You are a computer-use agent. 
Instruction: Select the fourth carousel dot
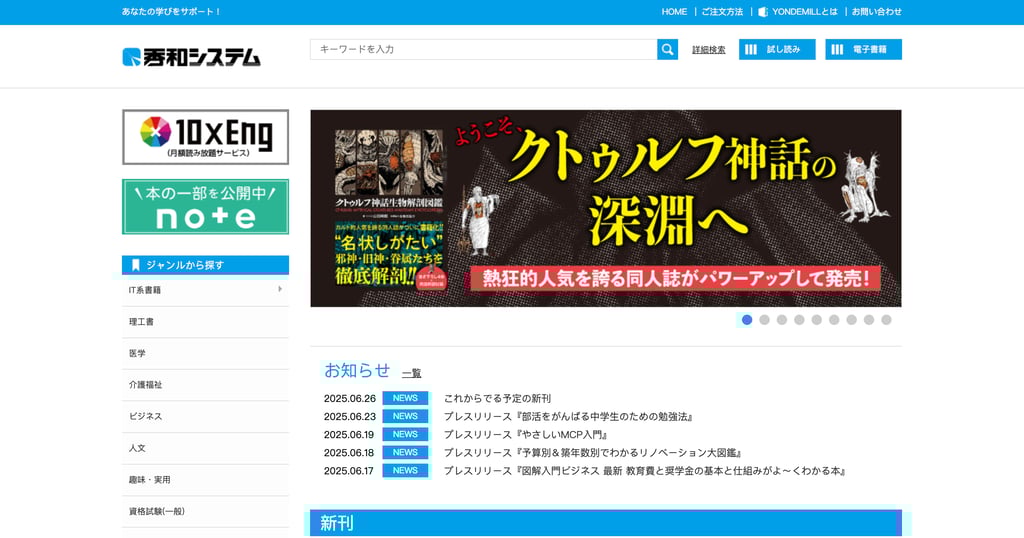(799, 320)
